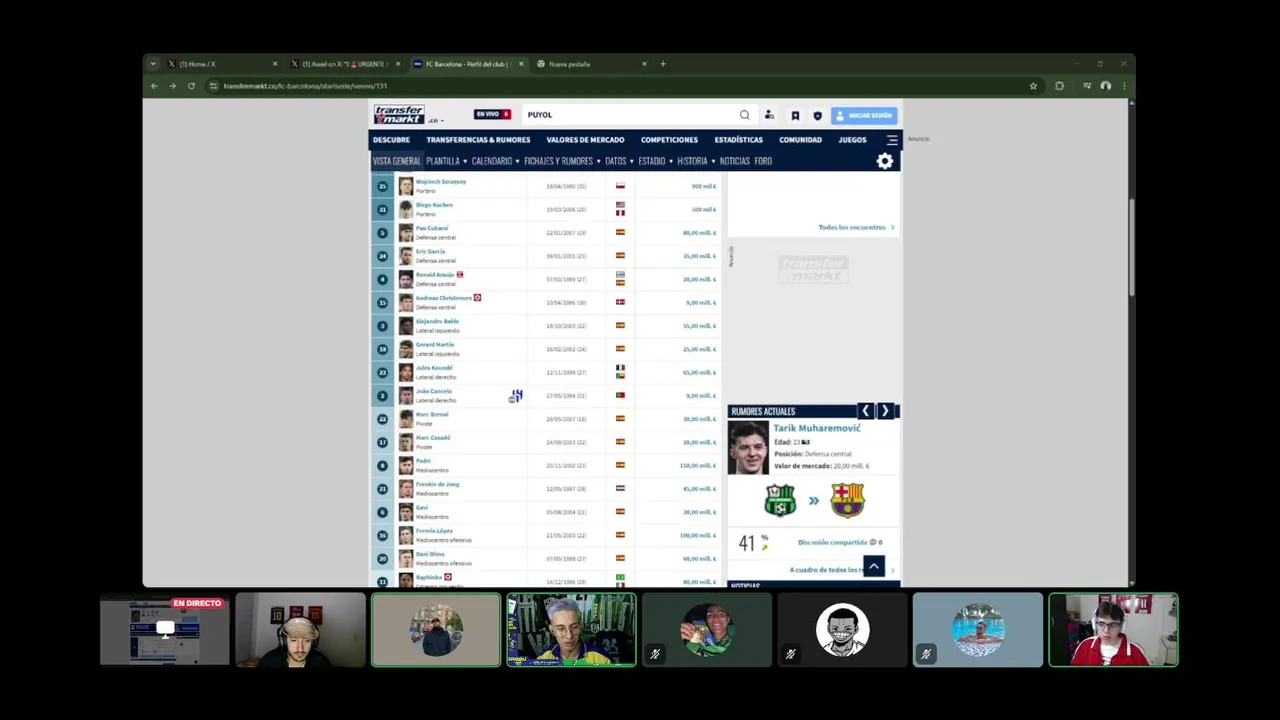Select the Vista General tab
The height and width of the screenshot is (720, 1280).
click(x=396, y=161)
